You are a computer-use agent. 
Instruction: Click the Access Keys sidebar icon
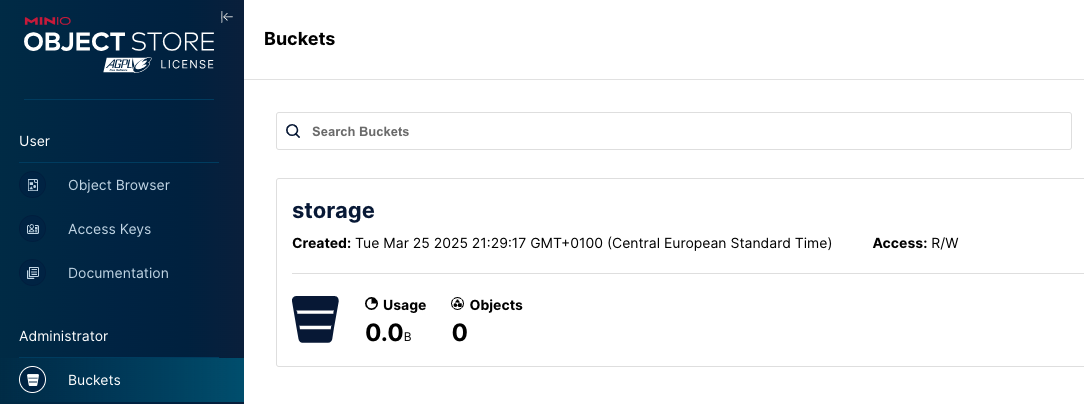[x=33, y=229]
